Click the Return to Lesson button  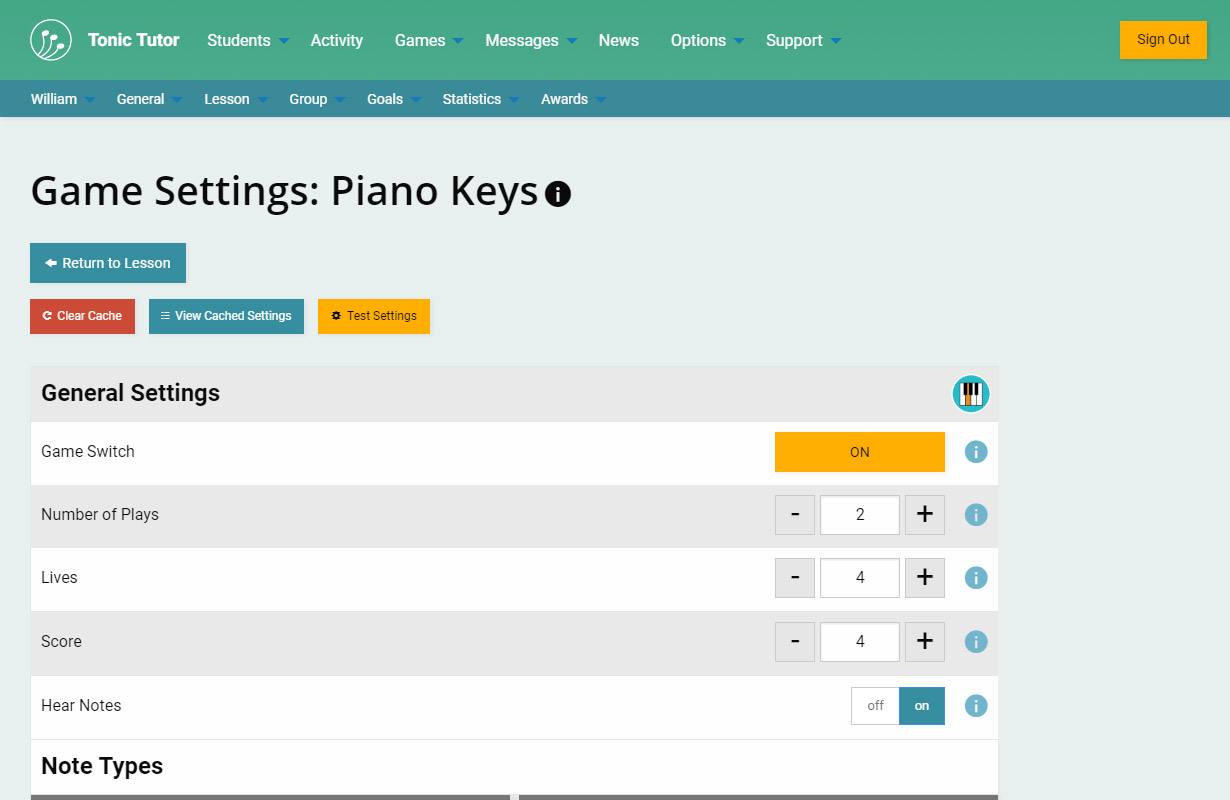pyautogui.click(x=108, y=263)
